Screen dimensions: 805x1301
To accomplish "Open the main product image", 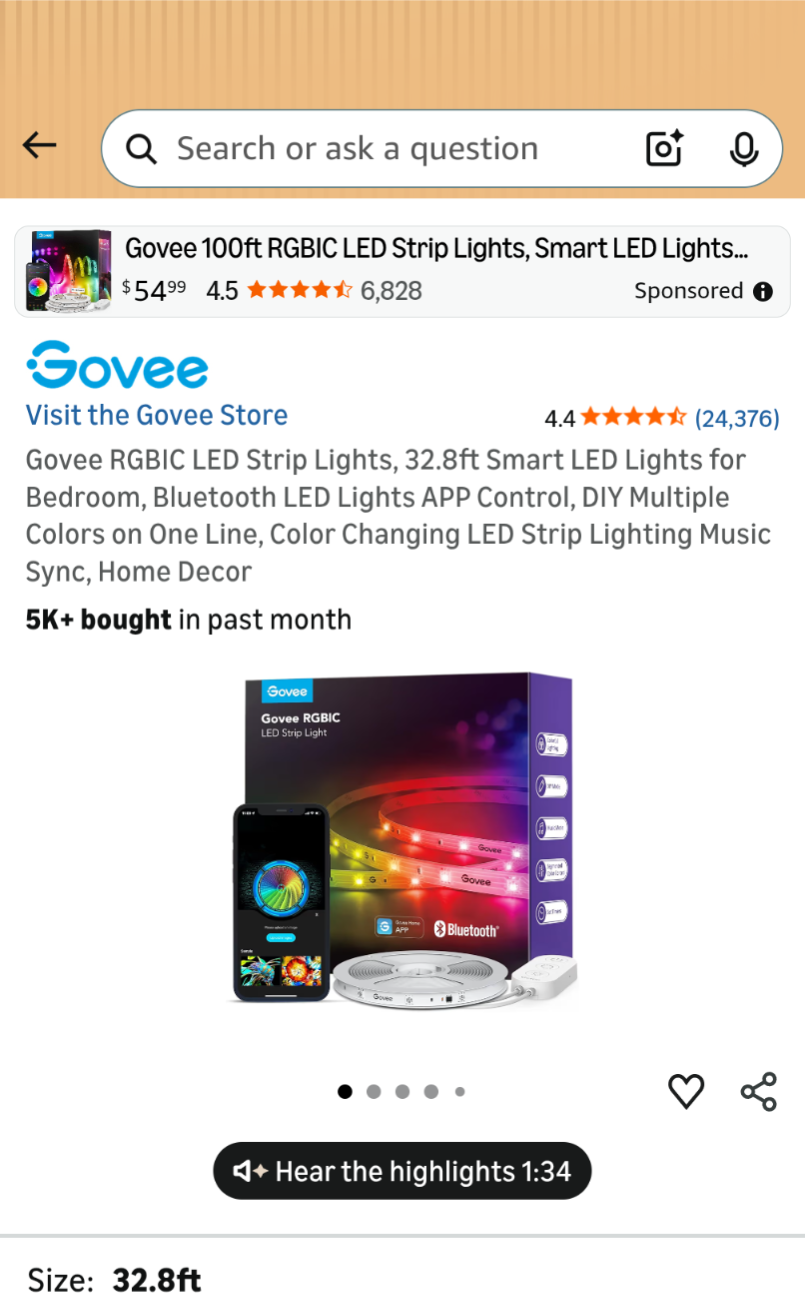I will (x=404, y=842).
